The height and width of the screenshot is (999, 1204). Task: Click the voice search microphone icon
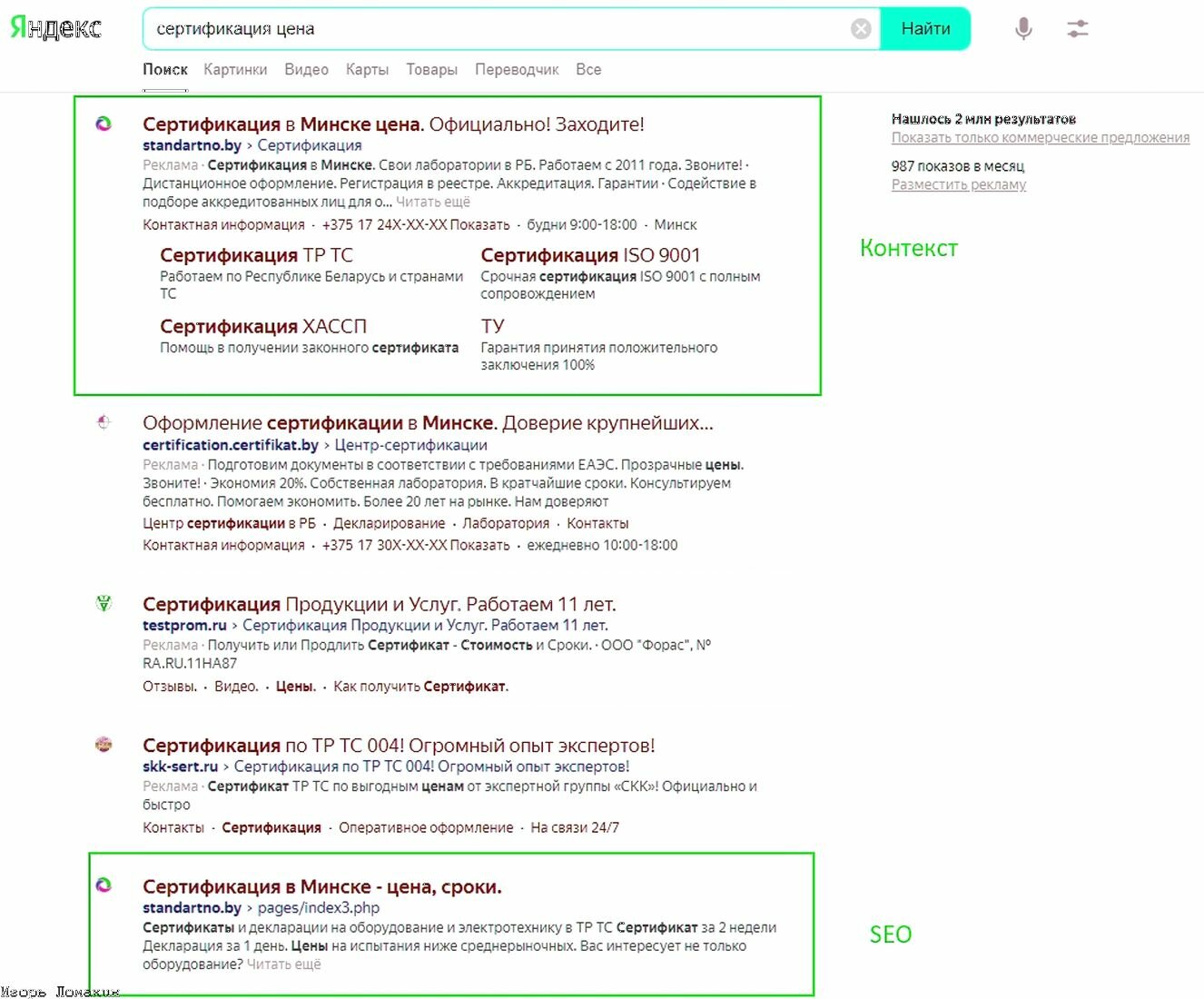point(1022,28)
